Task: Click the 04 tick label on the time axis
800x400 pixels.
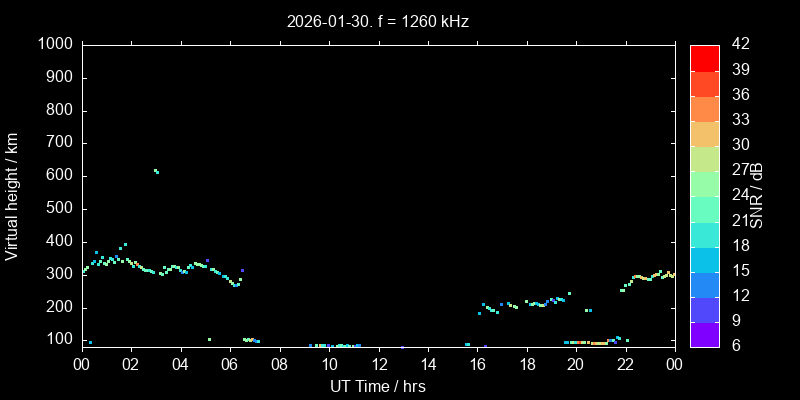Action: 181,365
